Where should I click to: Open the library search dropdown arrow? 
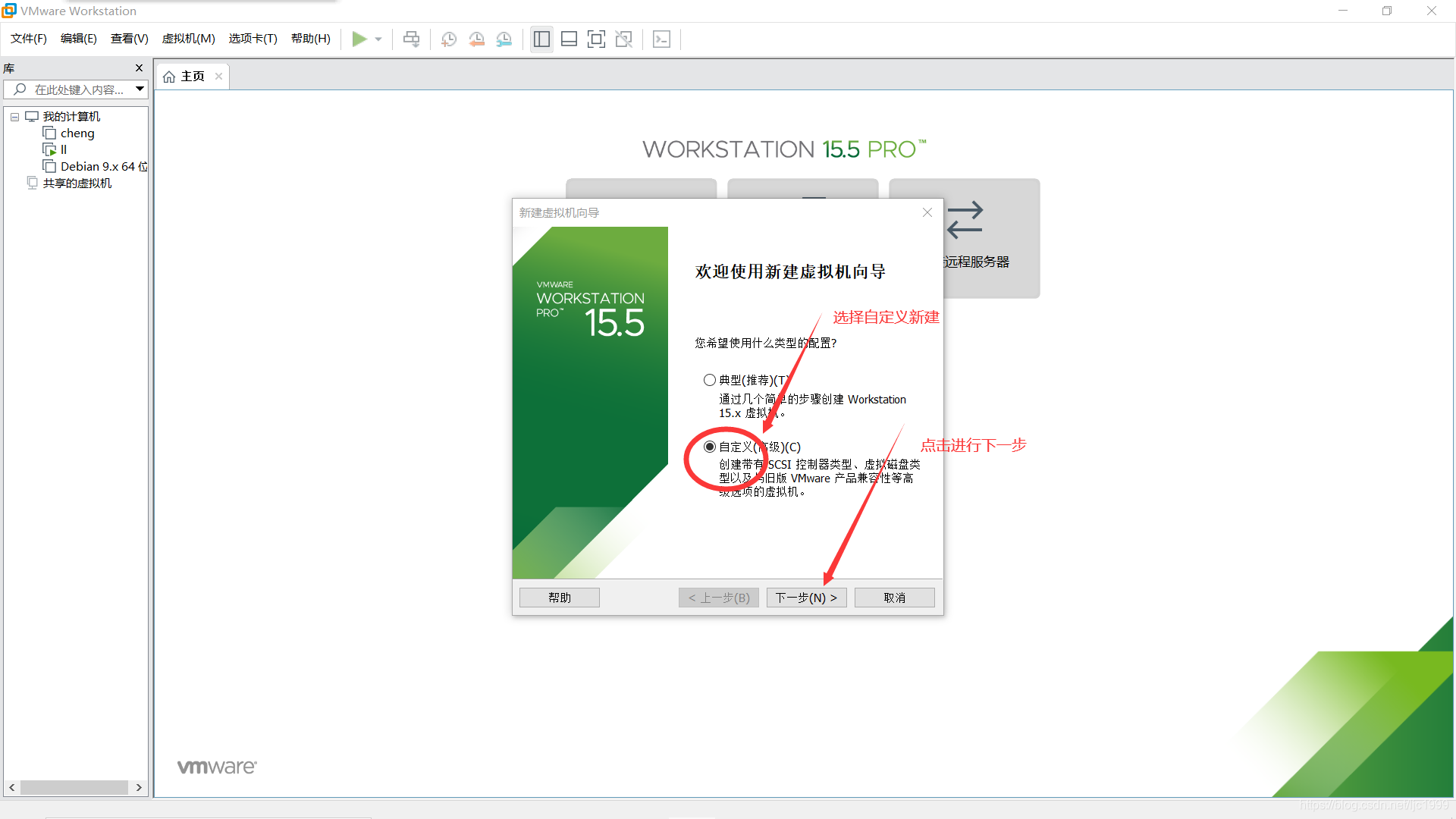click(x=140, y=89)
